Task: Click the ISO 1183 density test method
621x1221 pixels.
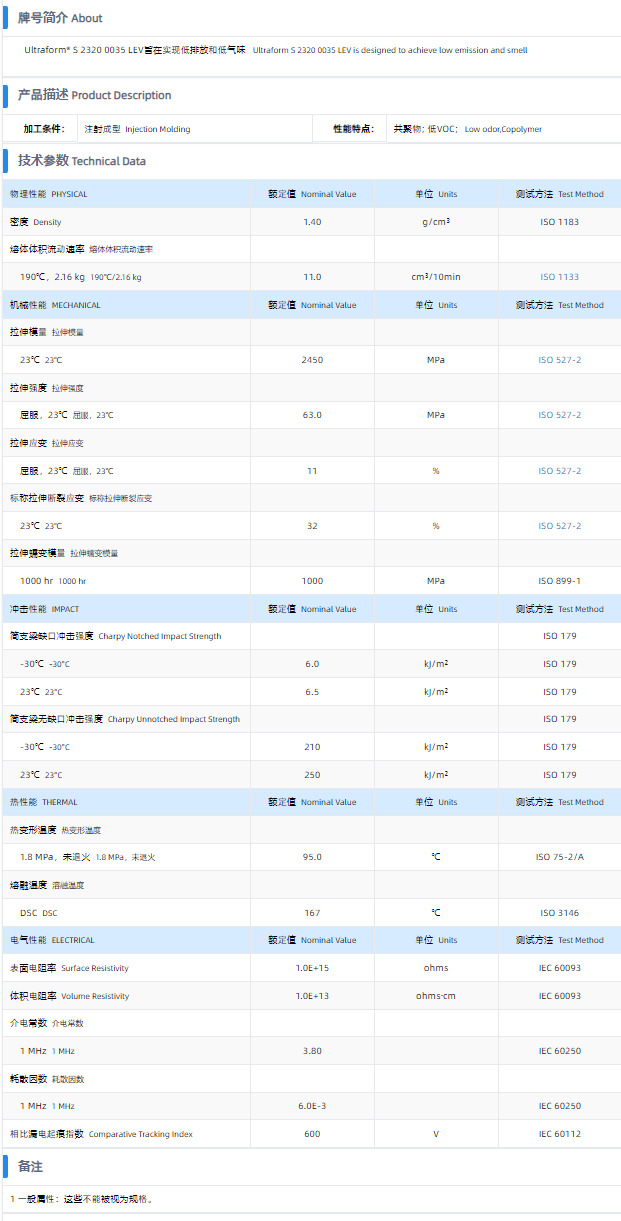Action: pos(559,222)
